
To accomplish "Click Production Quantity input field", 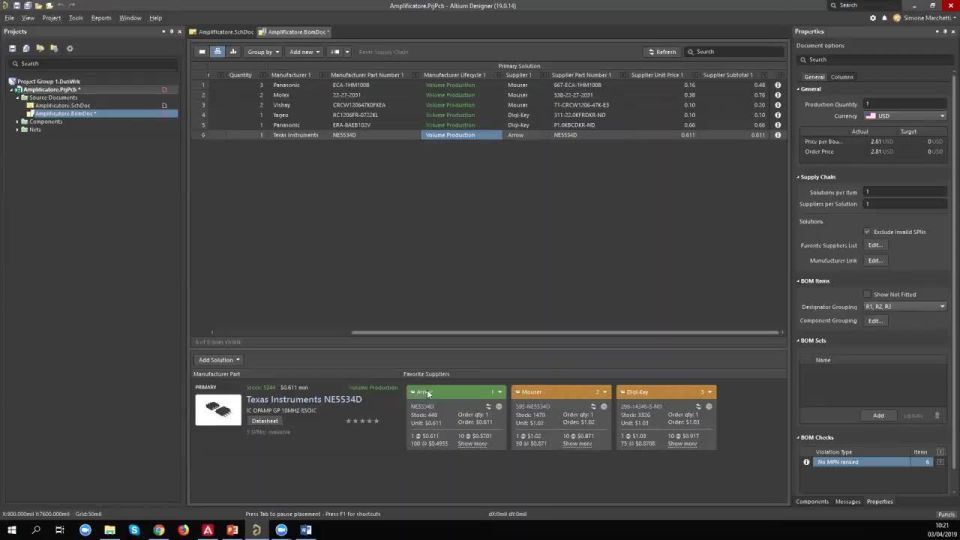I will [905, 104].
